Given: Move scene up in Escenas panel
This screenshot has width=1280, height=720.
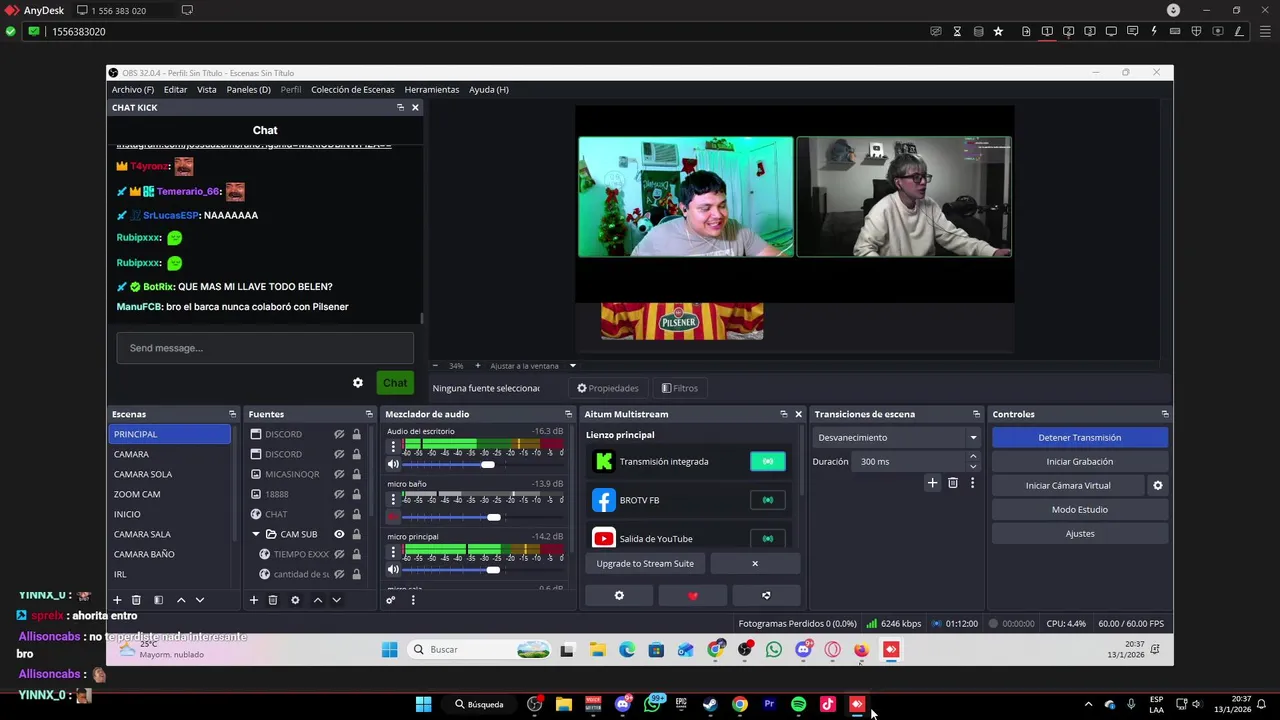Looking at the screenshot, I should coord(181,600).
